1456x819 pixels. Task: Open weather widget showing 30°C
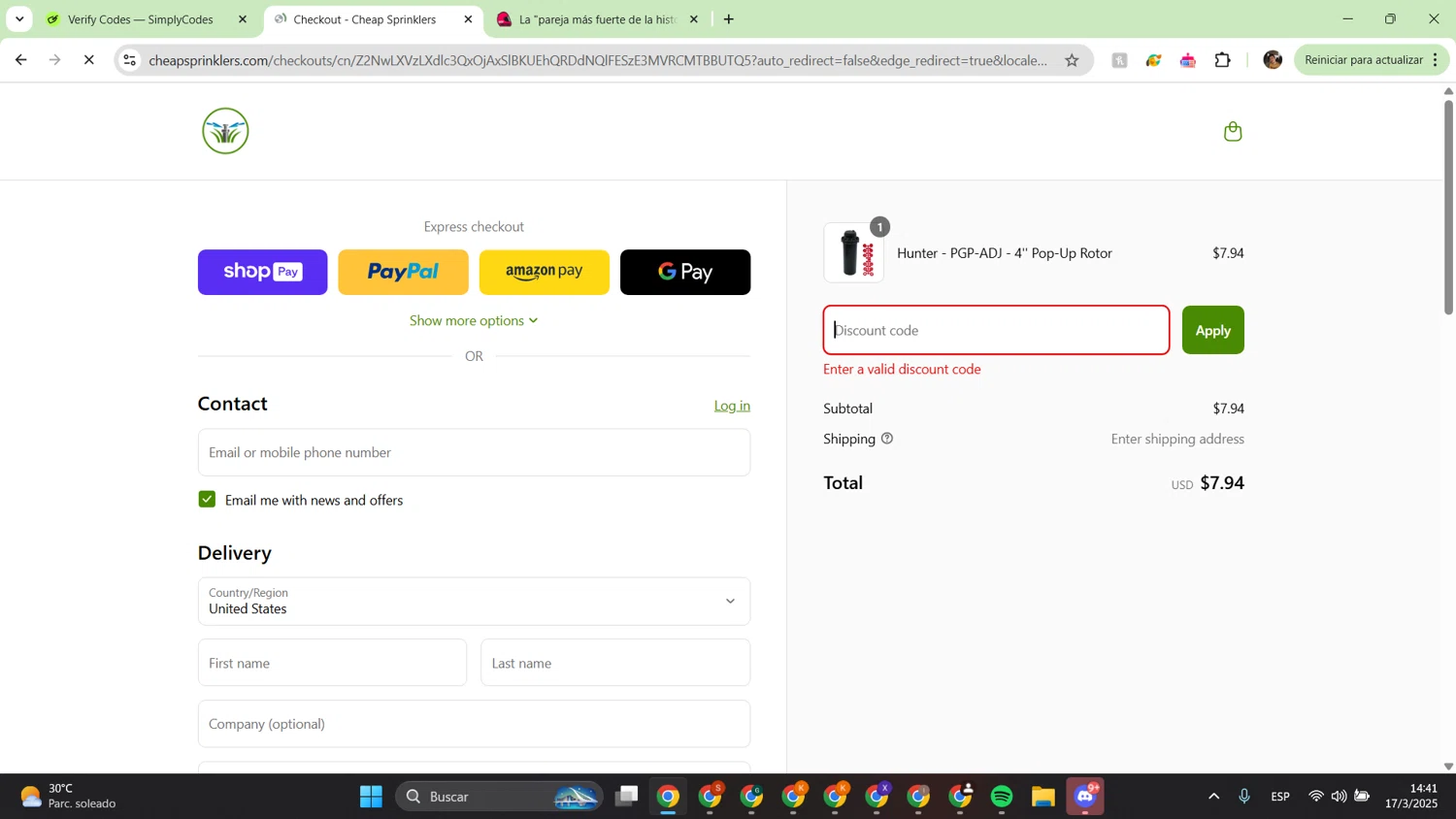coord(68,797)
